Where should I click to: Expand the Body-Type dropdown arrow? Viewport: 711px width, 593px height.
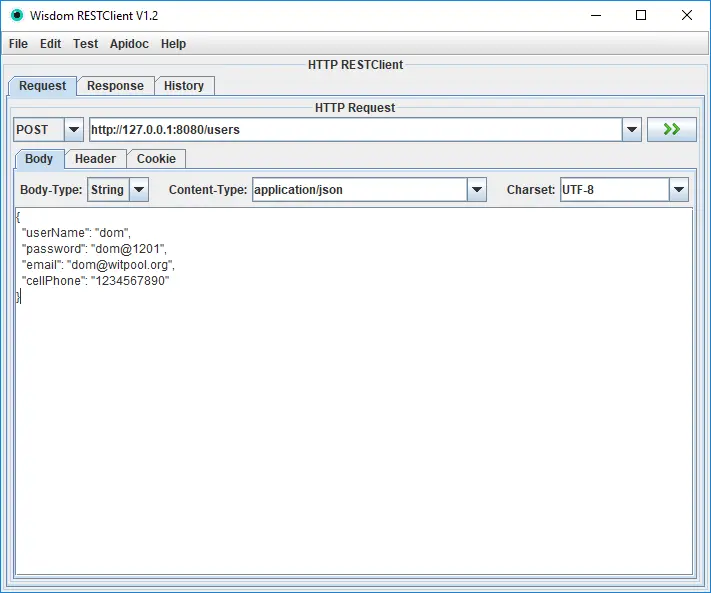139,190
